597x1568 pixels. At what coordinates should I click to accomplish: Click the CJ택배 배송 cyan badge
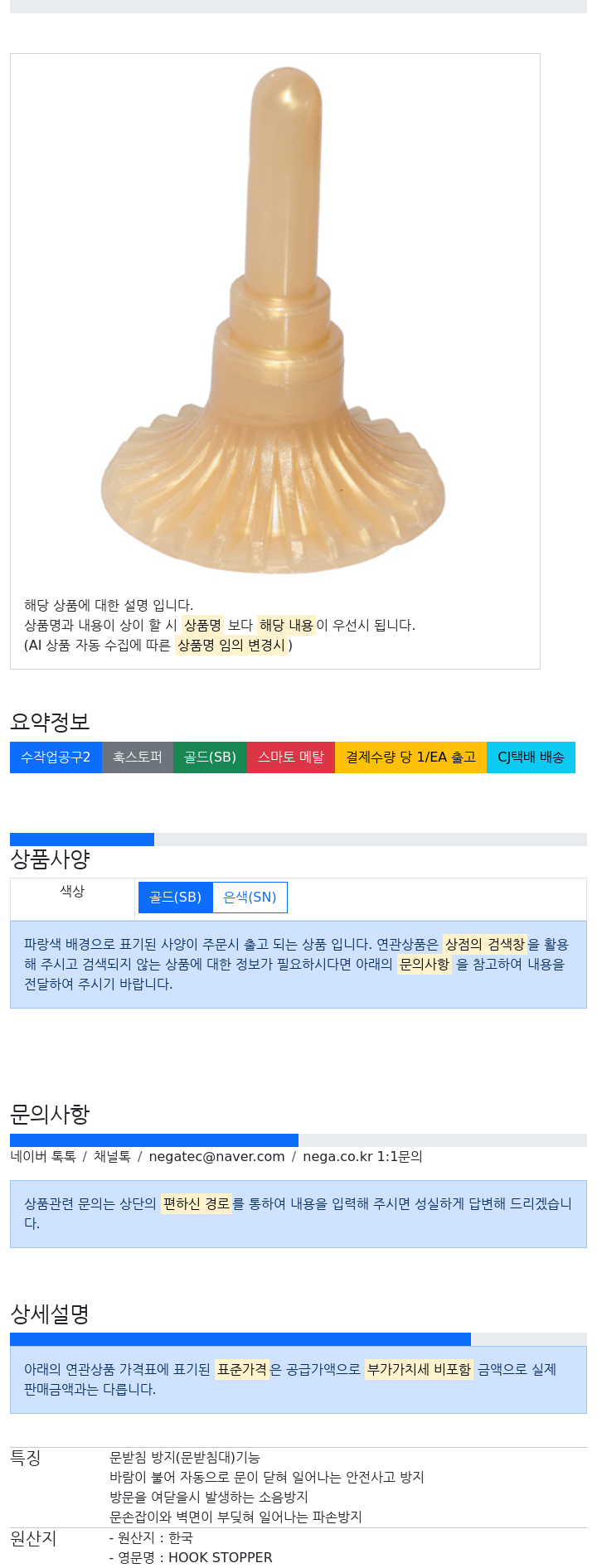[x=531, y=757]
